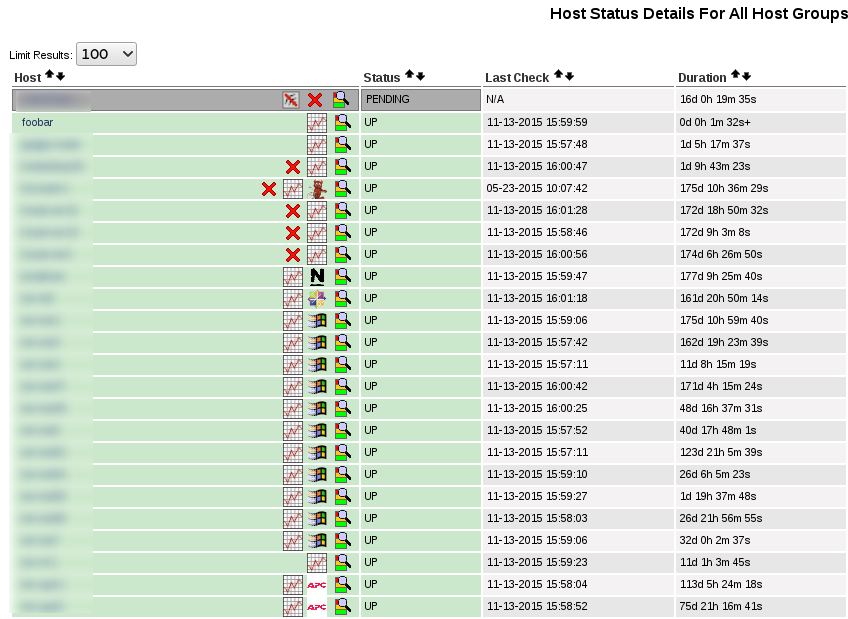
Task: Click the black N logo icon
Action: [317, 276]
